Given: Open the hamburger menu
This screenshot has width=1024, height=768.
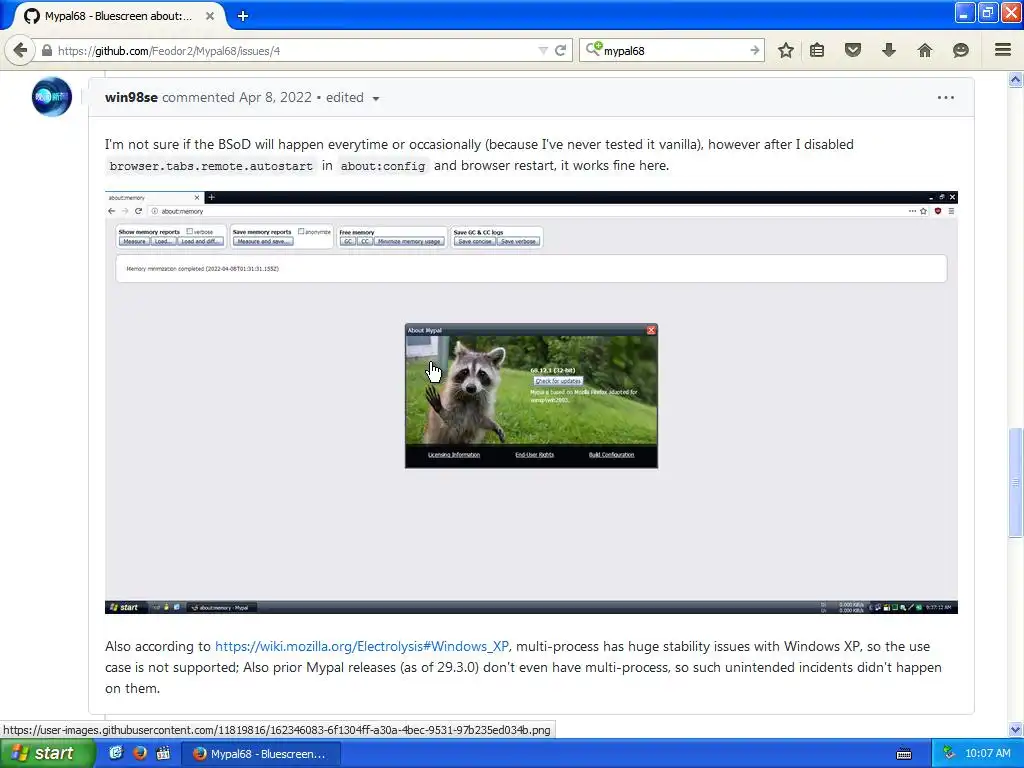Looking at the screenshot, I should [x=1003, y=50].
